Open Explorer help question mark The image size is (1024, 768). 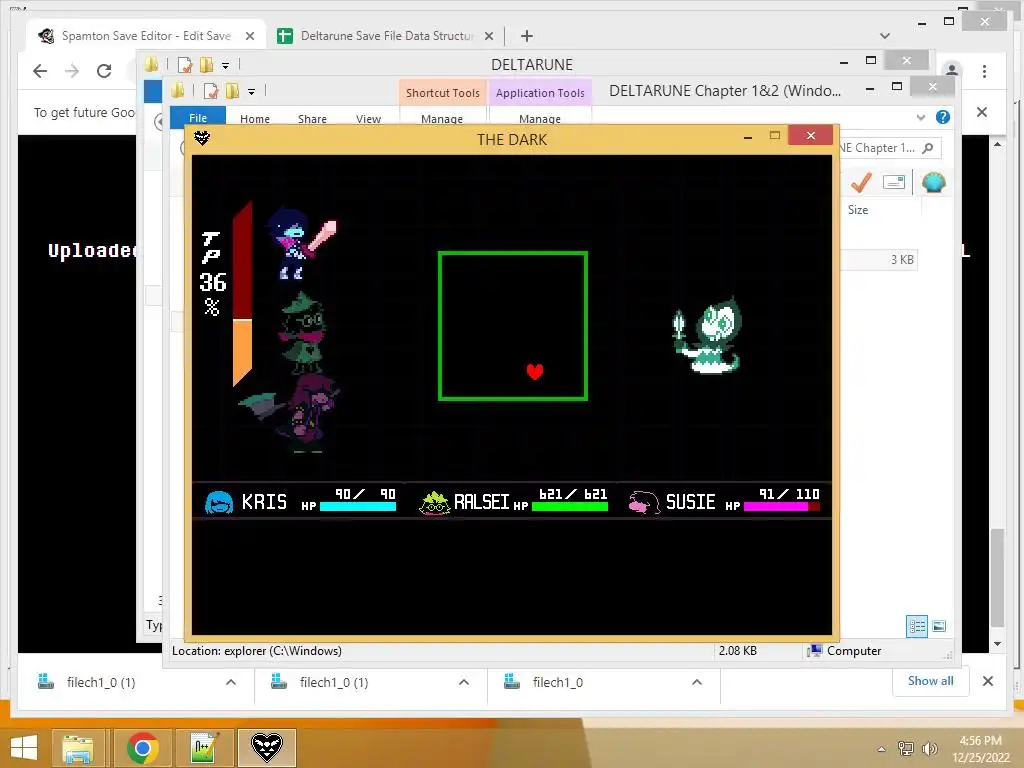[942, 117]
